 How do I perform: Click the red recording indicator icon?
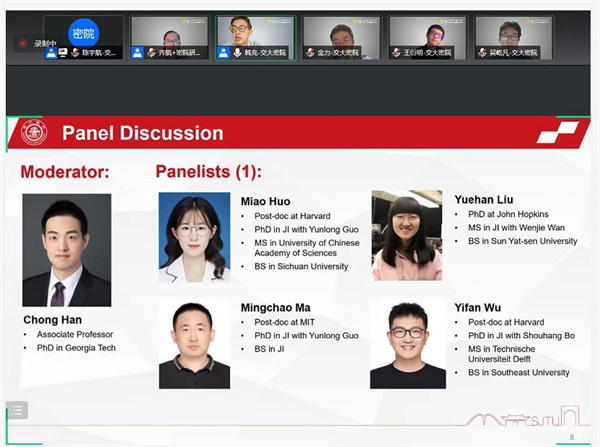click(23, 43)
